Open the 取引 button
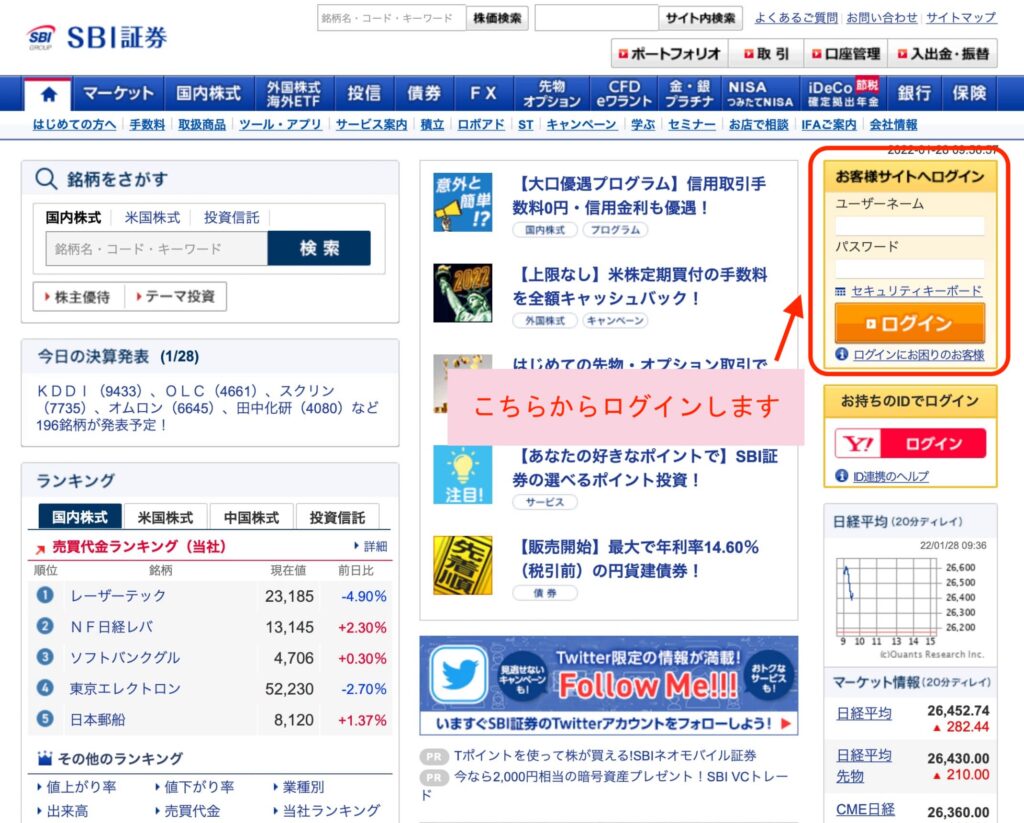This screenshot has height=823, width=1024. pyautogui.click(x=767, y=54)
